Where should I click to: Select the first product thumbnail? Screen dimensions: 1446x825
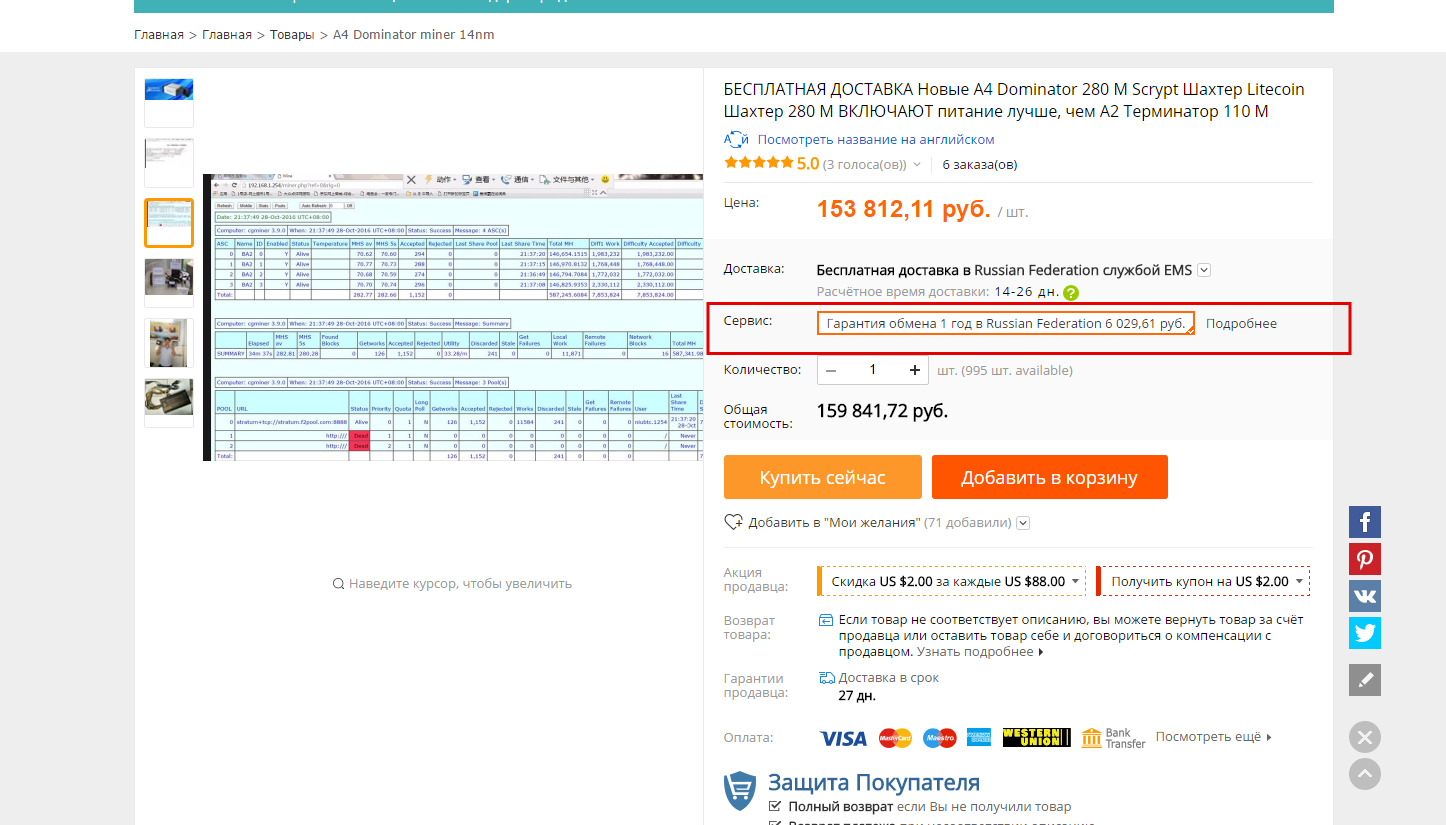pyautogui.click(x=169, y=102)
